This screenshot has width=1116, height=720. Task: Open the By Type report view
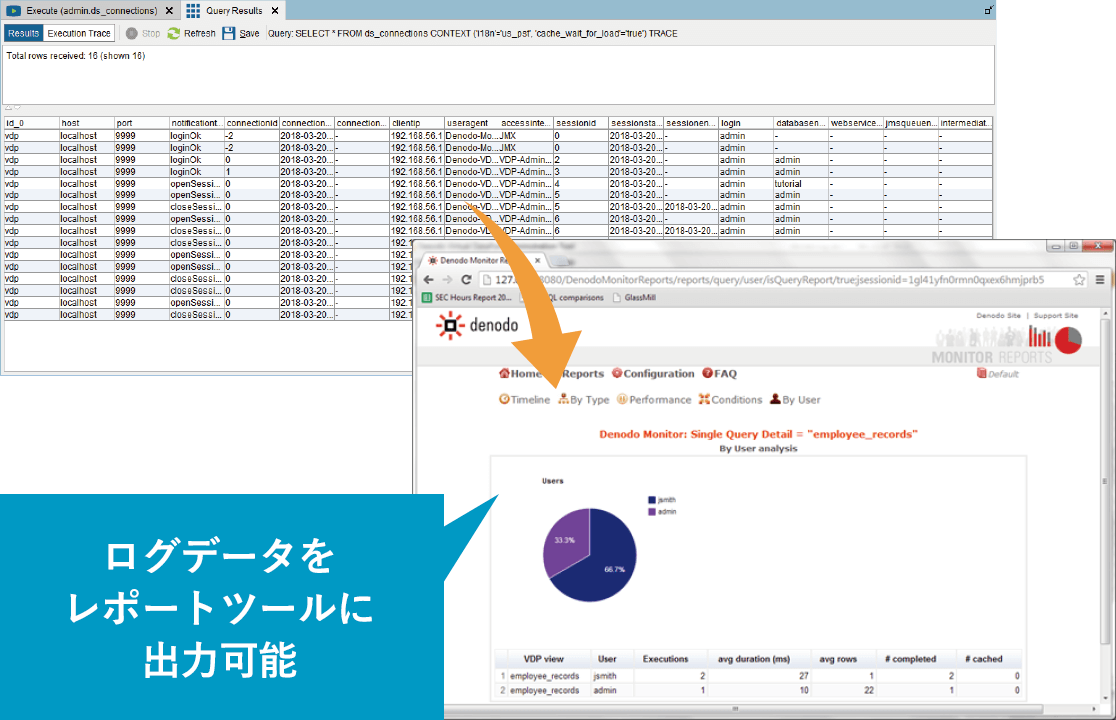point(584,400)
